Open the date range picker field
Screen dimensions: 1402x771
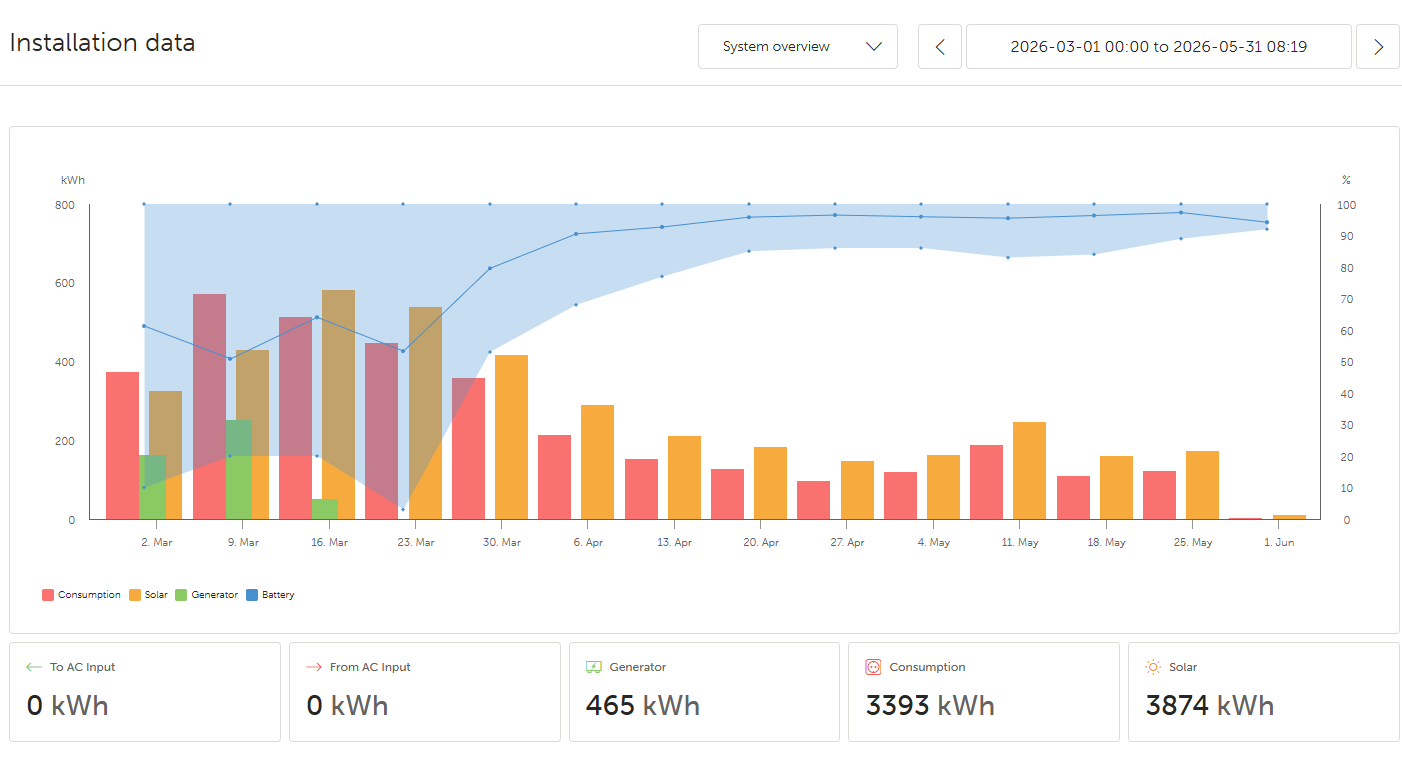click(1159, 46)
